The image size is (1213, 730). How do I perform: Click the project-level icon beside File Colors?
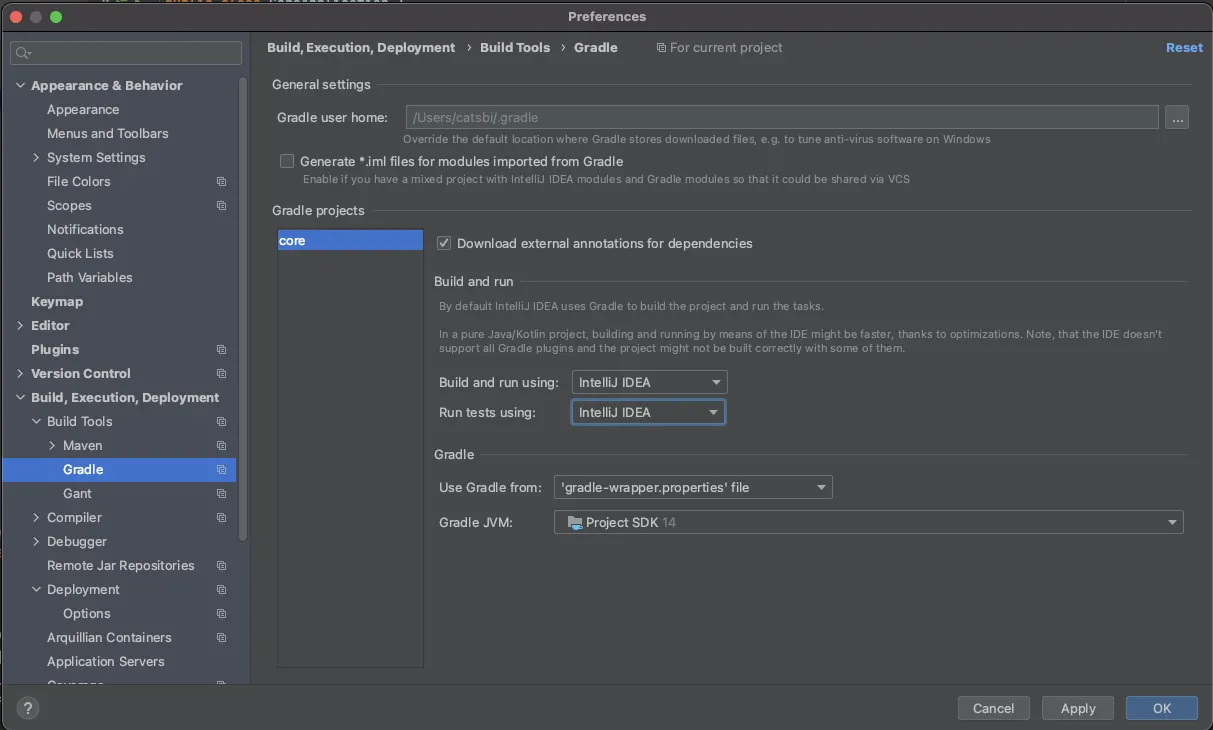click(x=222, y=182)
